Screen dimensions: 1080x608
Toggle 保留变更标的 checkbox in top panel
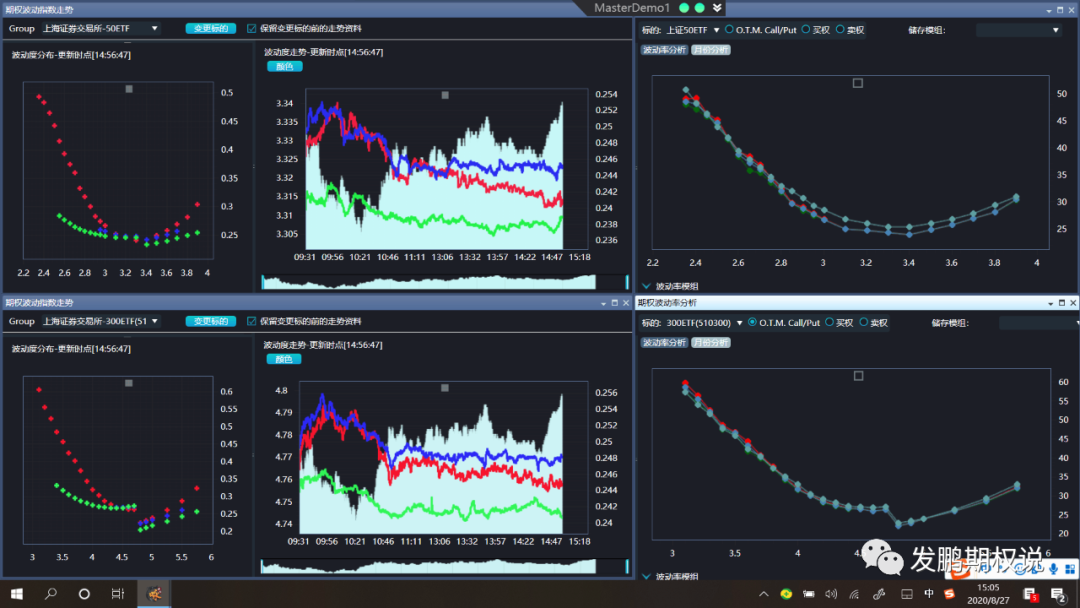[251, 28]
